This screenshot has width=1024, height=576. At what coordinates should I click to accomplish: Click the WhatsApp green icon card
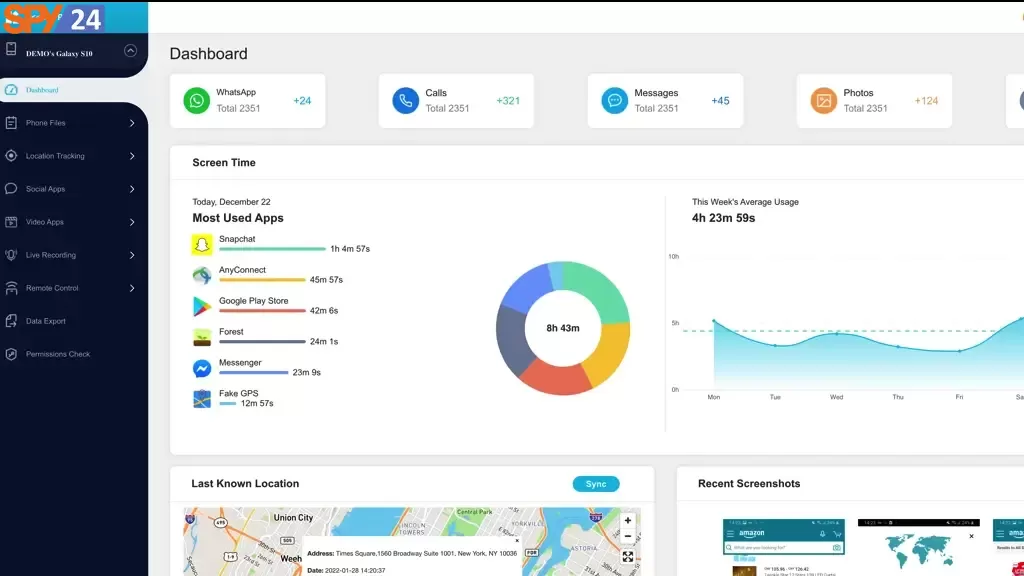coord(197,101)
